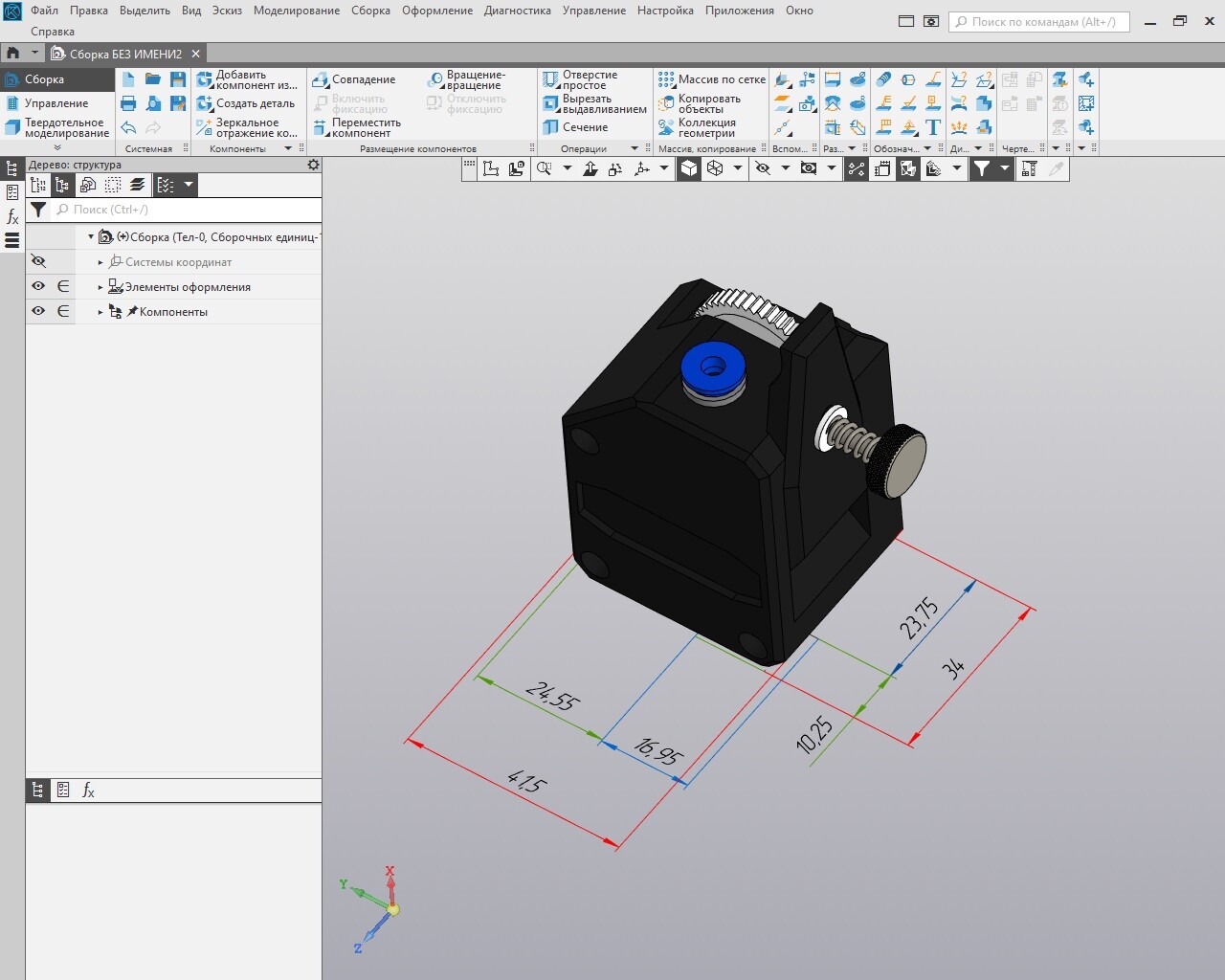The image size is (1225, 980).
Task: Click the Print icon in system toolbar
Action: 128,103
